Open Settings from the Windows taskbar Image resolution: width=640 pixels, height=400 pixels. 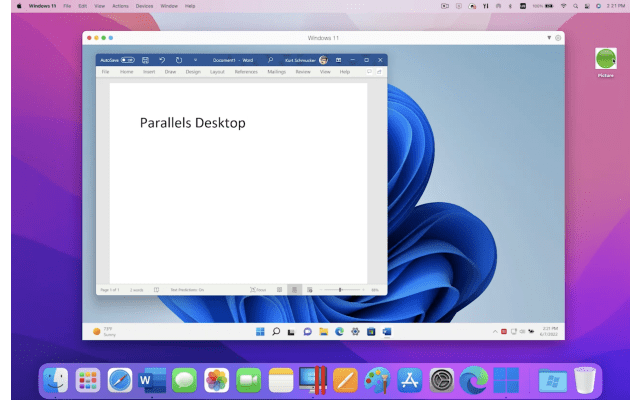(x=355, y=331)
